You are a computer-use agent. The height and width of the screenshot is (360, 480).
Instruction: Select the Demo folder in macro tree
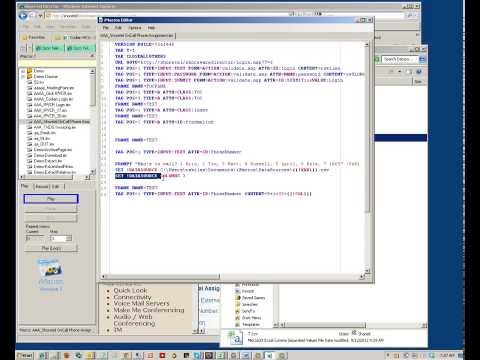[x=39, y=71]
